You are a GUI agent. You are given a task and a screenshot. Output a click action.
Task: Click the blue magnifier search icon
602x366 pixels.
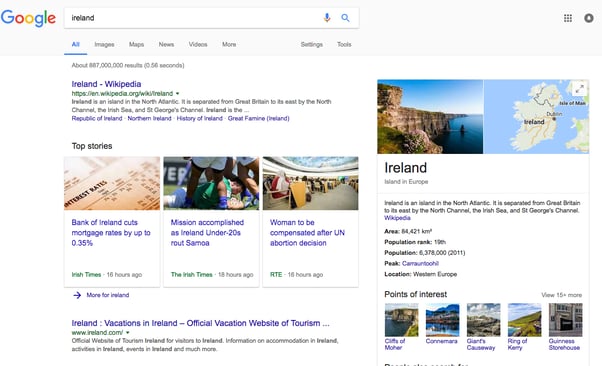pyautogui.click(x=345, y=18)
